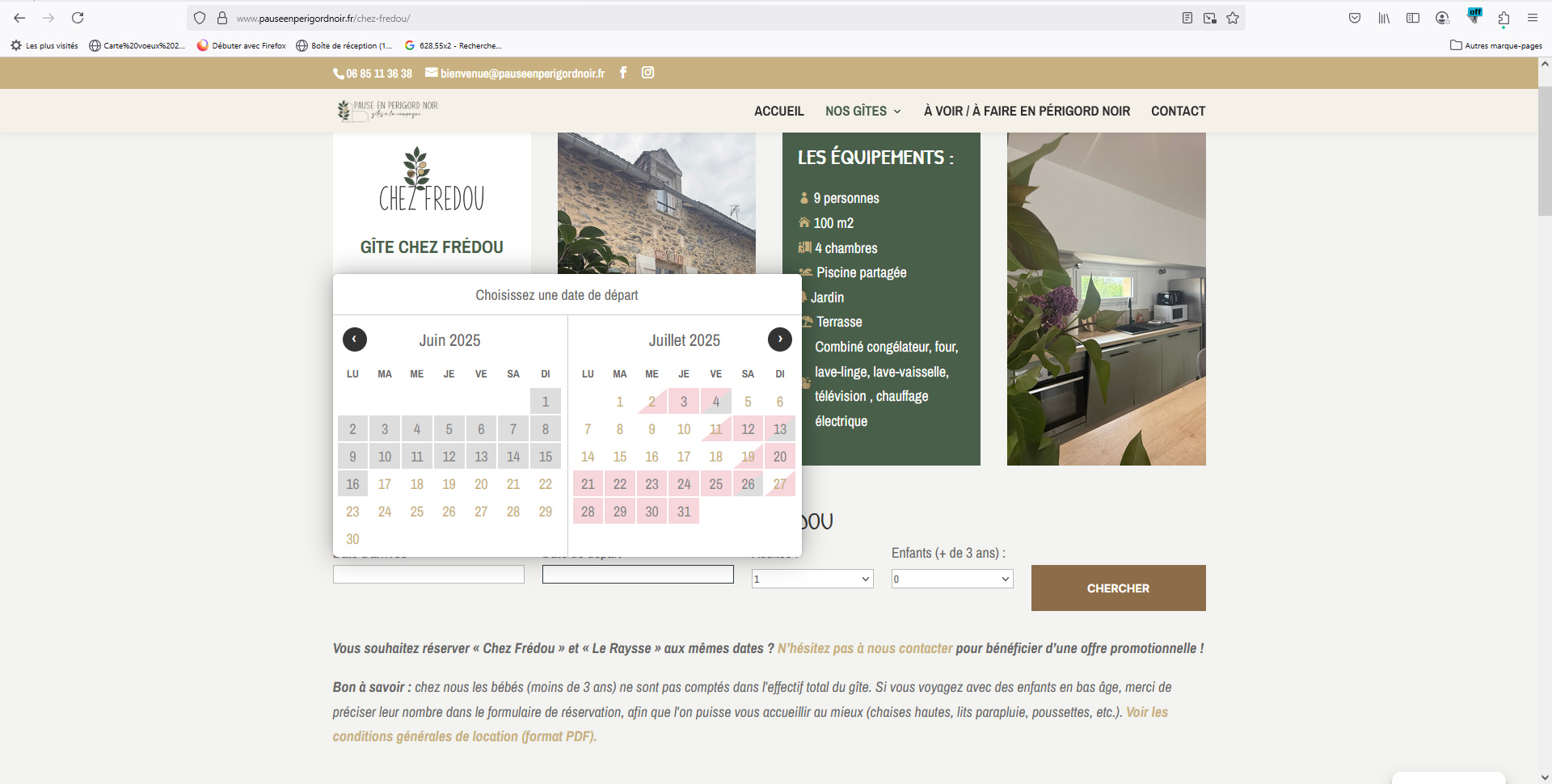Select 16 Juillet 2025 in calendar
Screen dimensions: 1552x784
point(652,457)
